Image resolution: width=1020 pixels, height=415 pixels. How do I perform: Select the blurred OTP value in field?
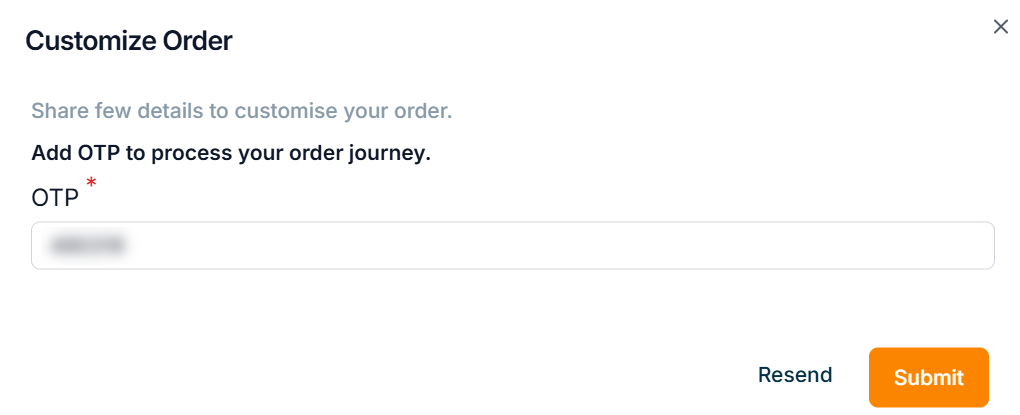click(x=90, y=246)
